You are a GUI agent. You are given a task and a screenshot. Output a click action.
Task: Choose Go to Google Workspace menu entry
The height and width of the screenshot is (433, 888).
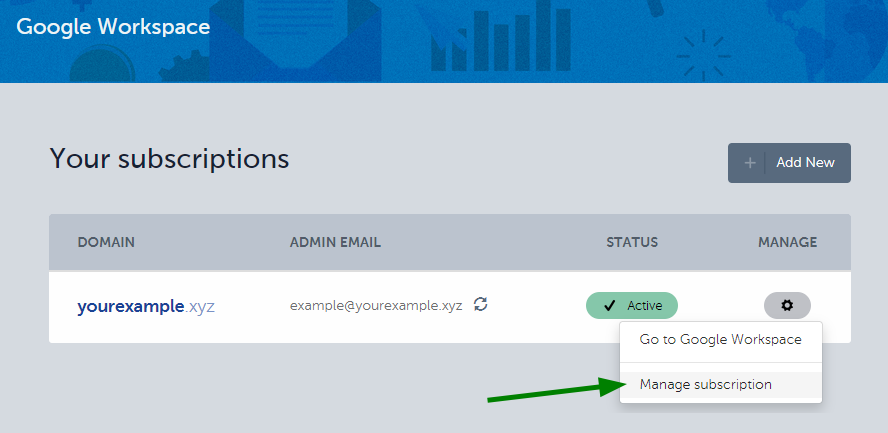[x=720, y=340]
